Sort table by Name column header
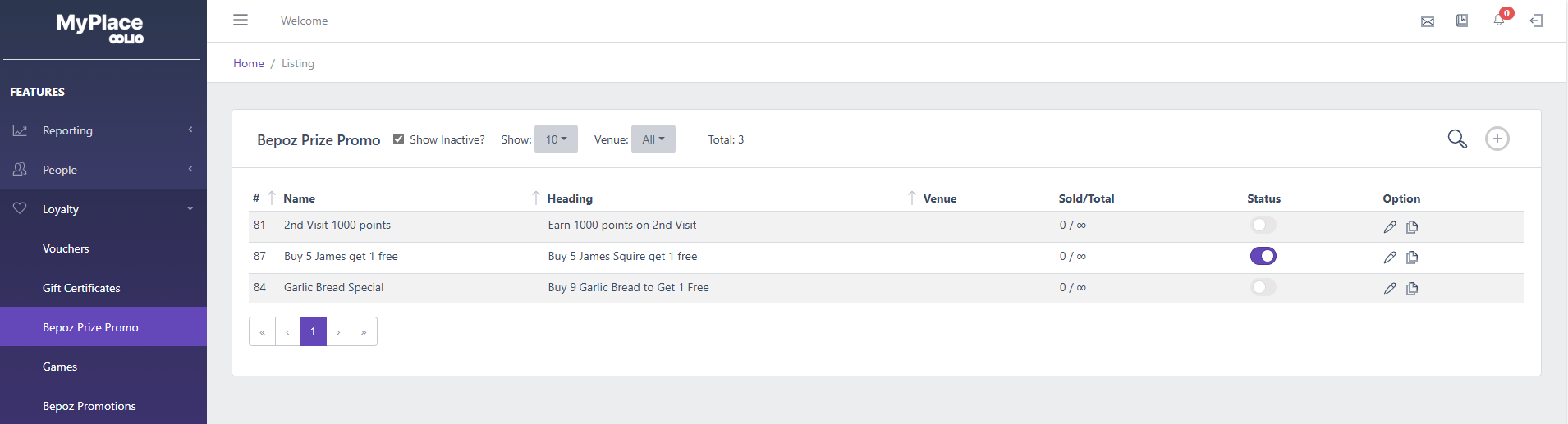This screenshot has height=424, width=1568. pos(300,198)
